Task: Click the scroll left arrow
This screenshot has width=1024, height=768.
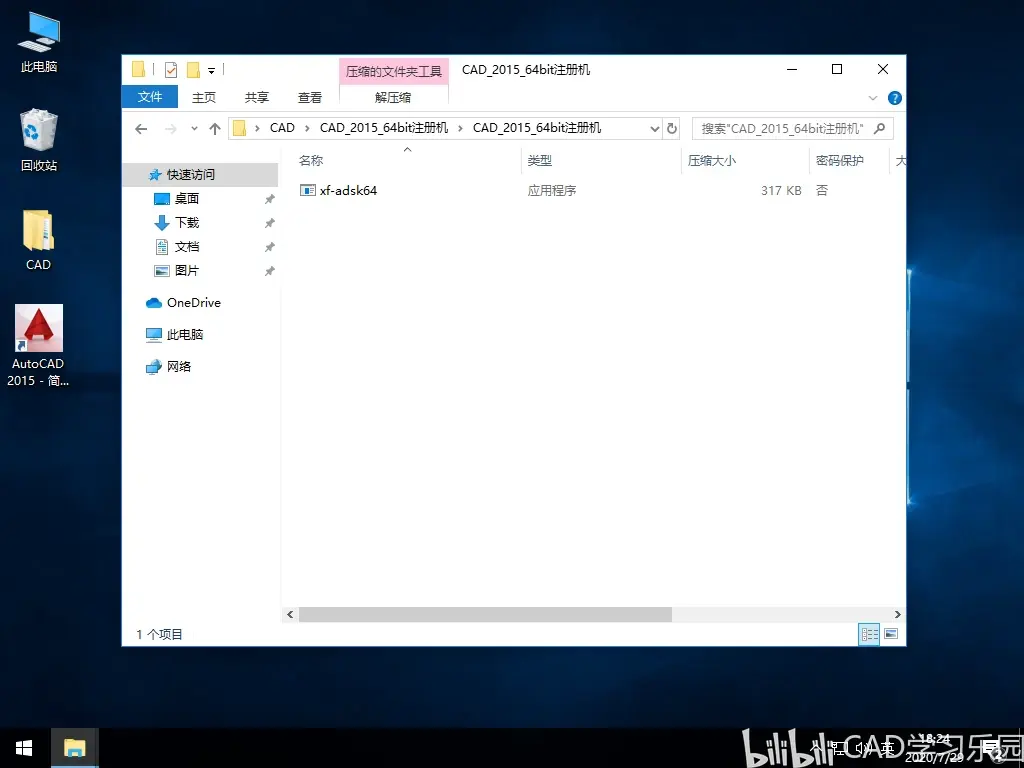Action: click(290, 615)
